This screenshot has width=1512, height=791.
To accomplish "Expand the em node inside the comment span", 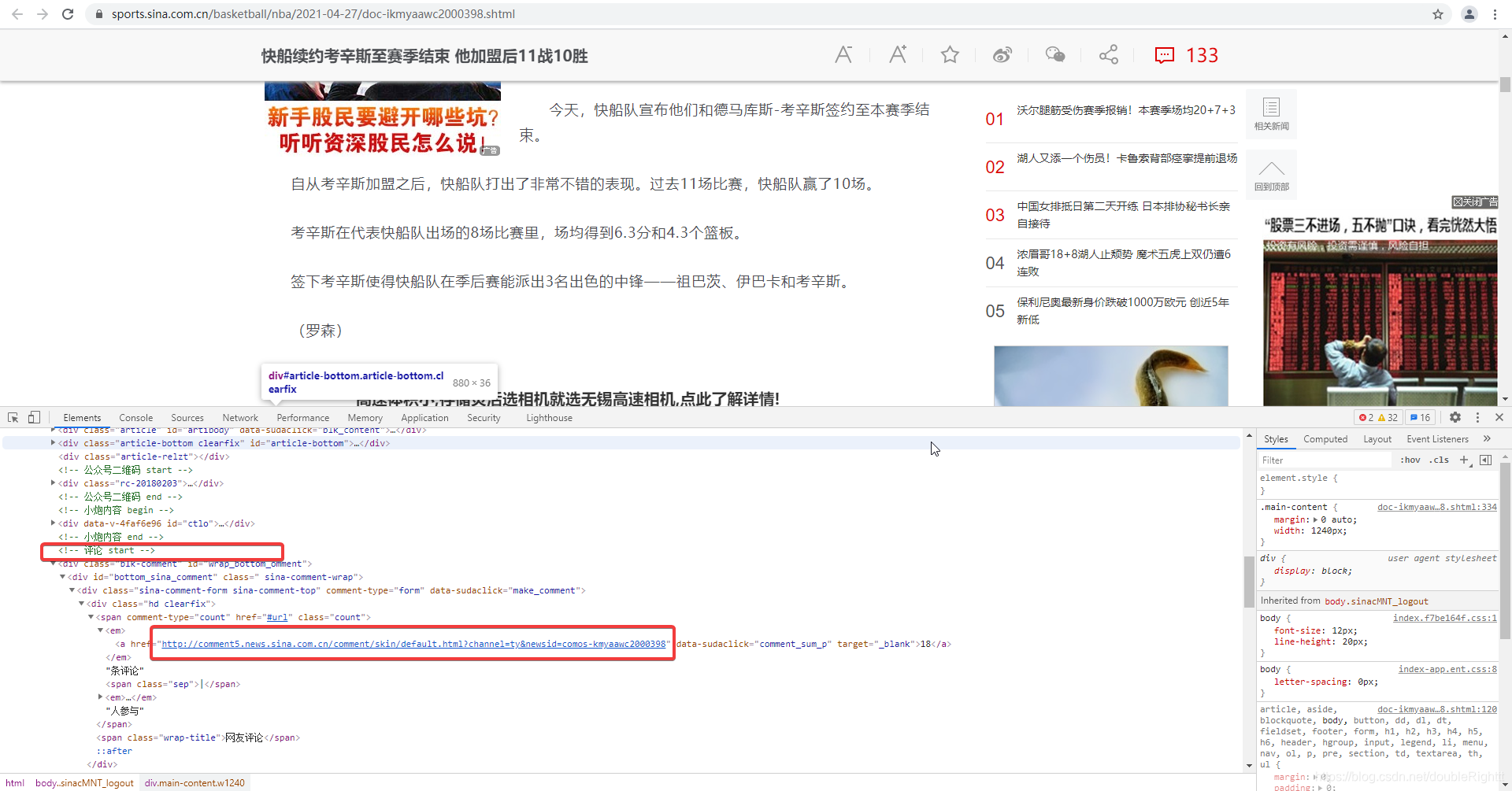I will click(x=98, y=697).
